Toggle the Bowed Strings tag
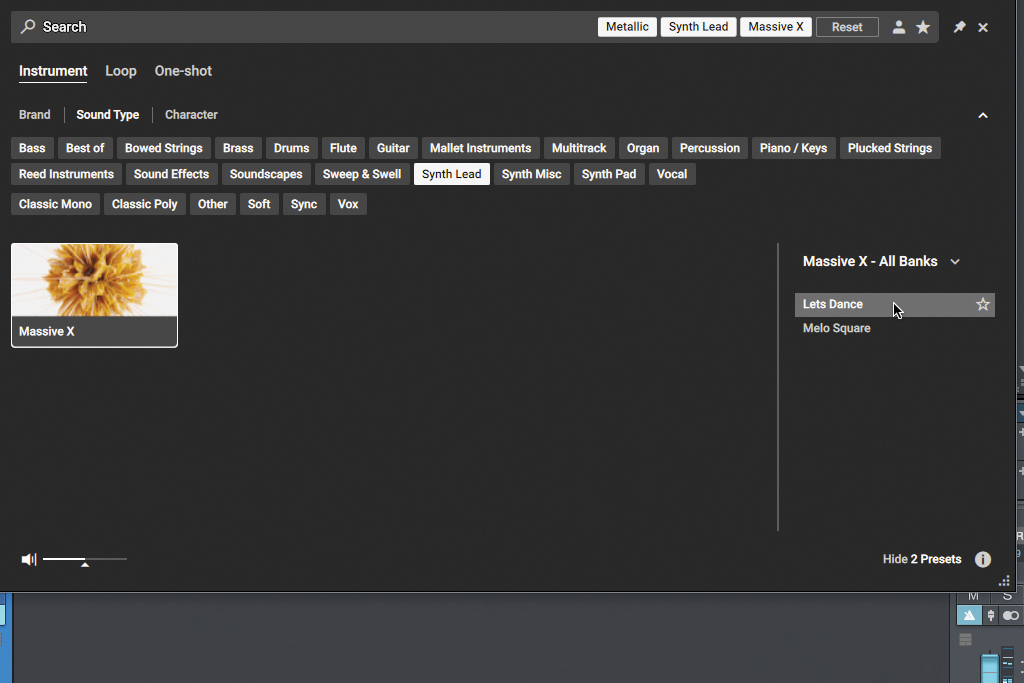This screenshot has height=683, width=1024. tap(164, 148)
